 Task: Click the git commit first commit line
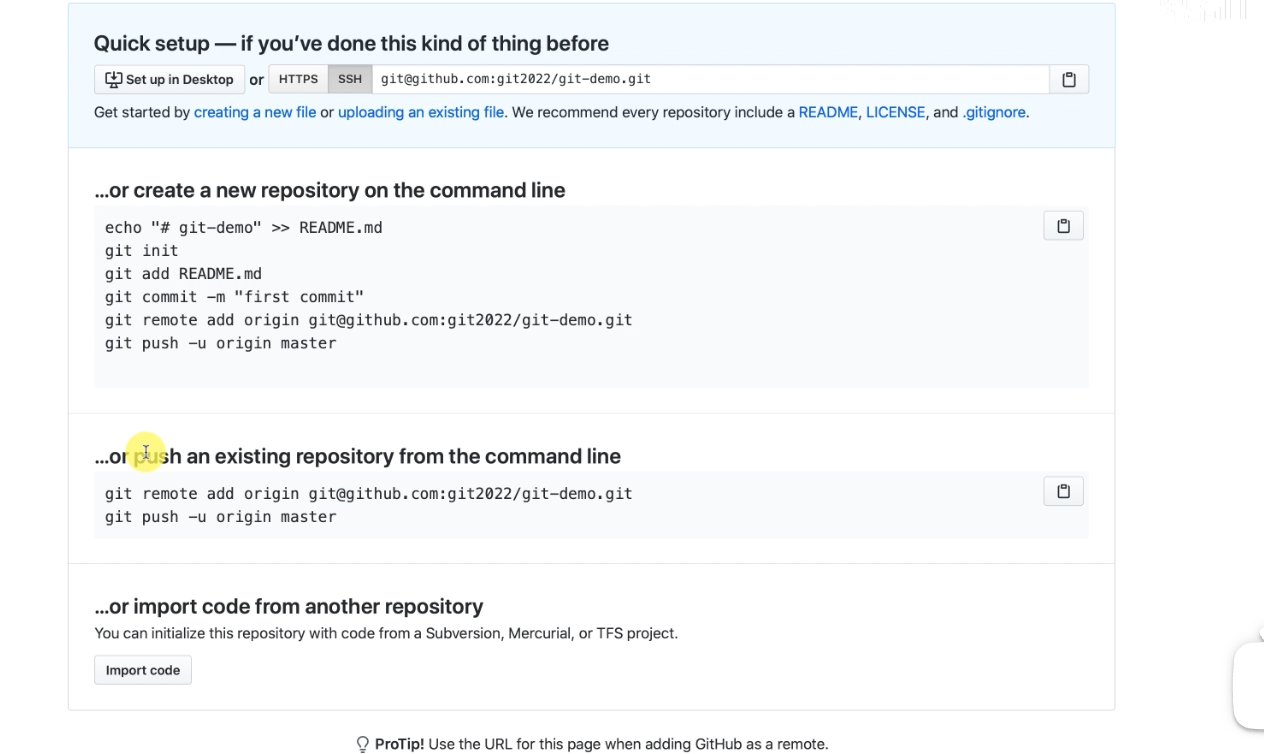(234, 297)
